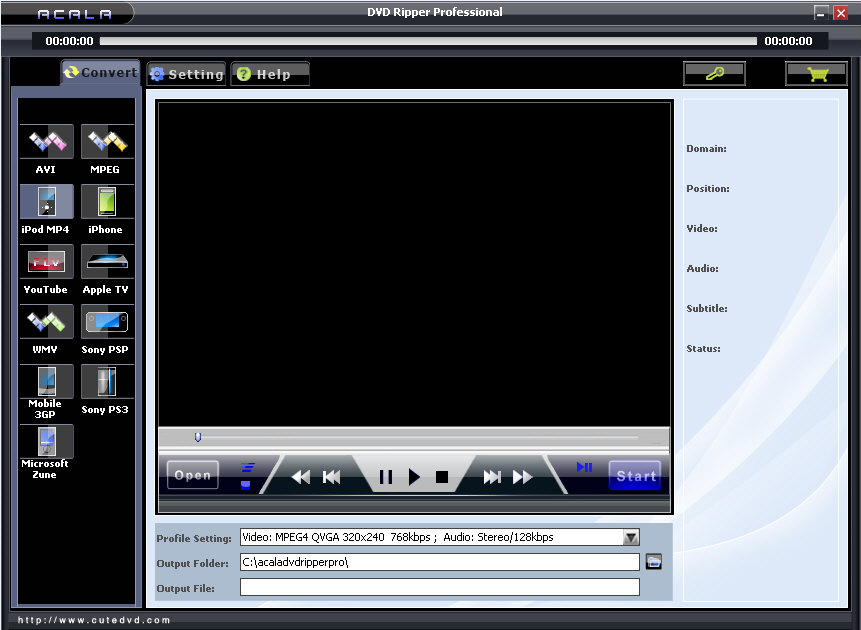Viewport: 861px width, 630px height.
Task: Open the registration key icon
Action: coord(714,74)
